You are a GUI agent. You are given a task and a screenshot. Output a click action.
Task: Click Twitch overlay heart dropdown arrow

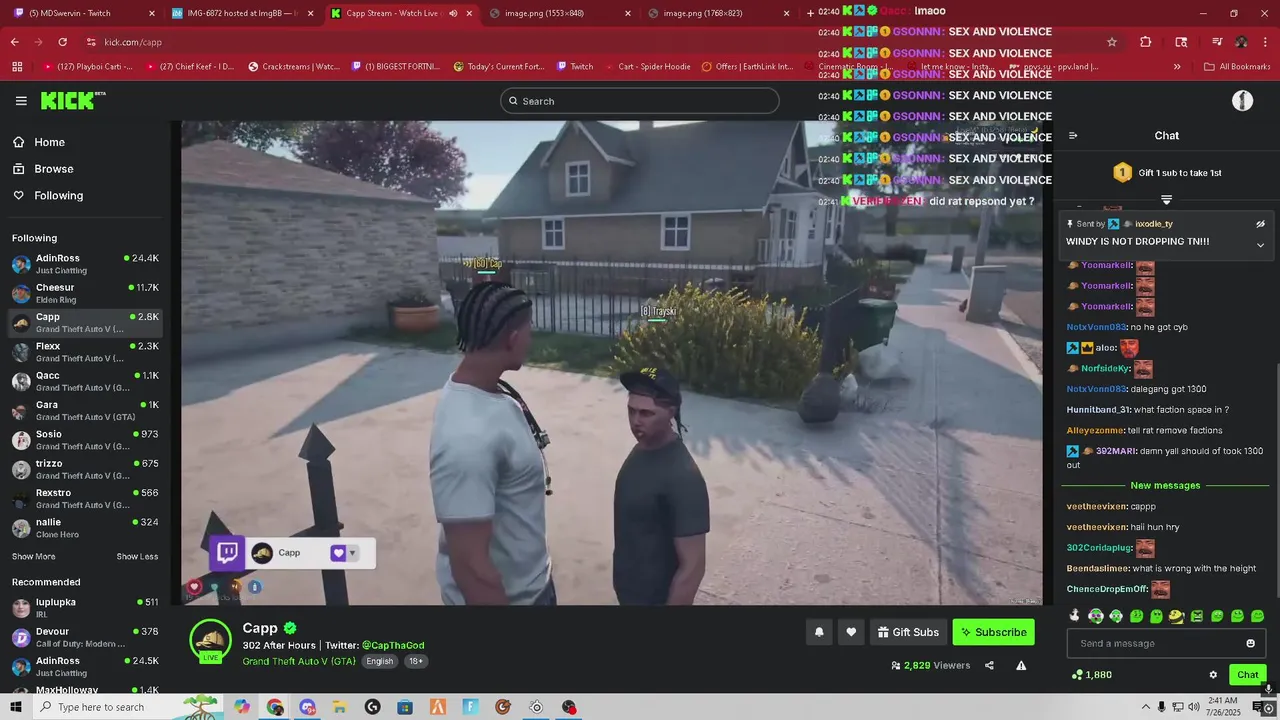click(x=352, y=553)
